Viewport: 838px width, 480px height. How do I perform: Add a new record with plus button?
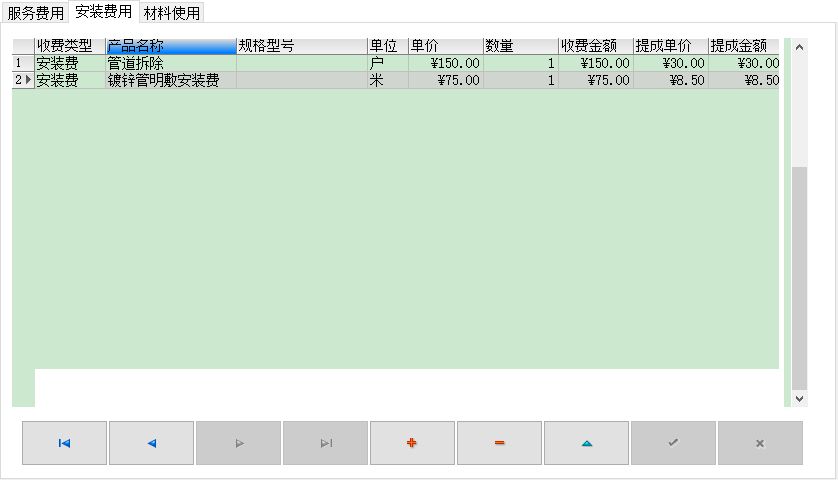pos(412,443)
